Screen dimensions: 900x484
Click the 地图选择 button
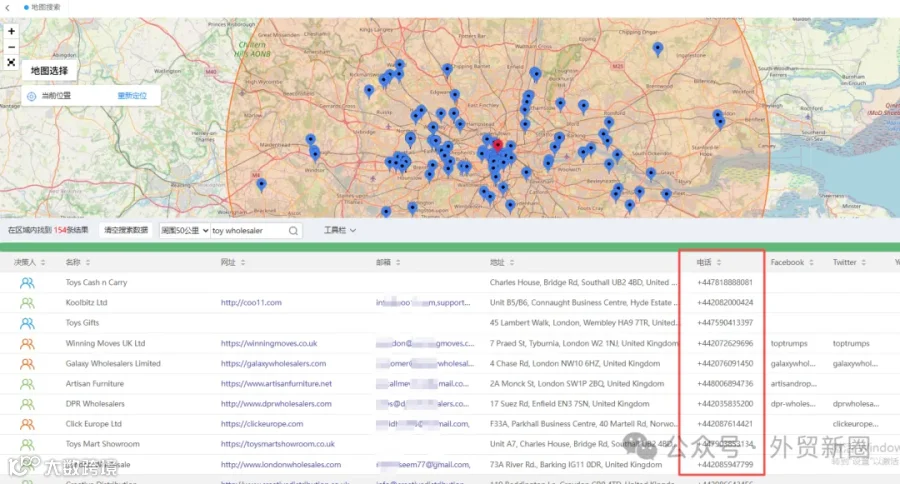click(x=49, y=71)
